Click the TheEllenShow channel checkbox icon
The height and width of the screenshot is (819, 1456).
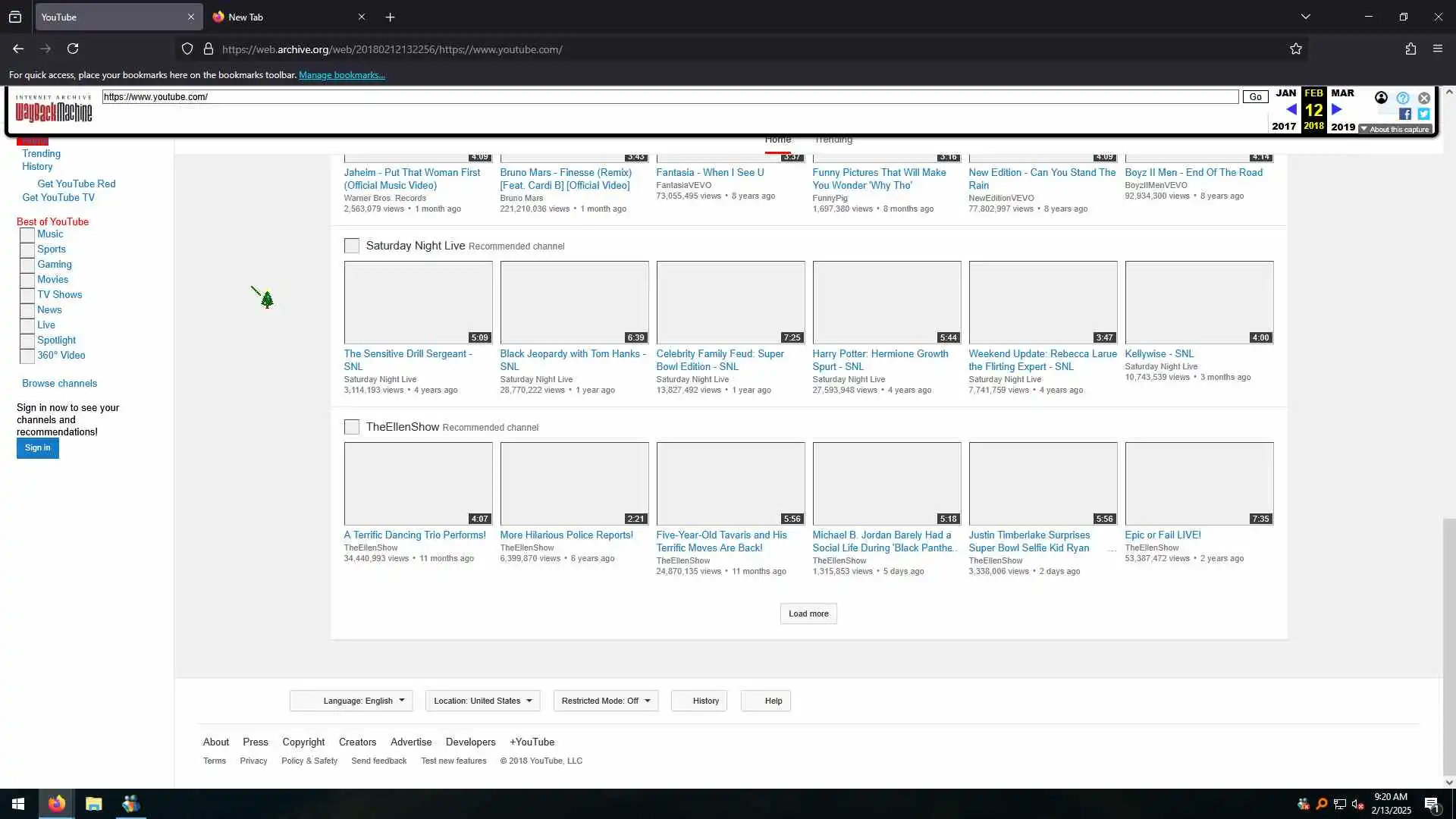(352, 427)
